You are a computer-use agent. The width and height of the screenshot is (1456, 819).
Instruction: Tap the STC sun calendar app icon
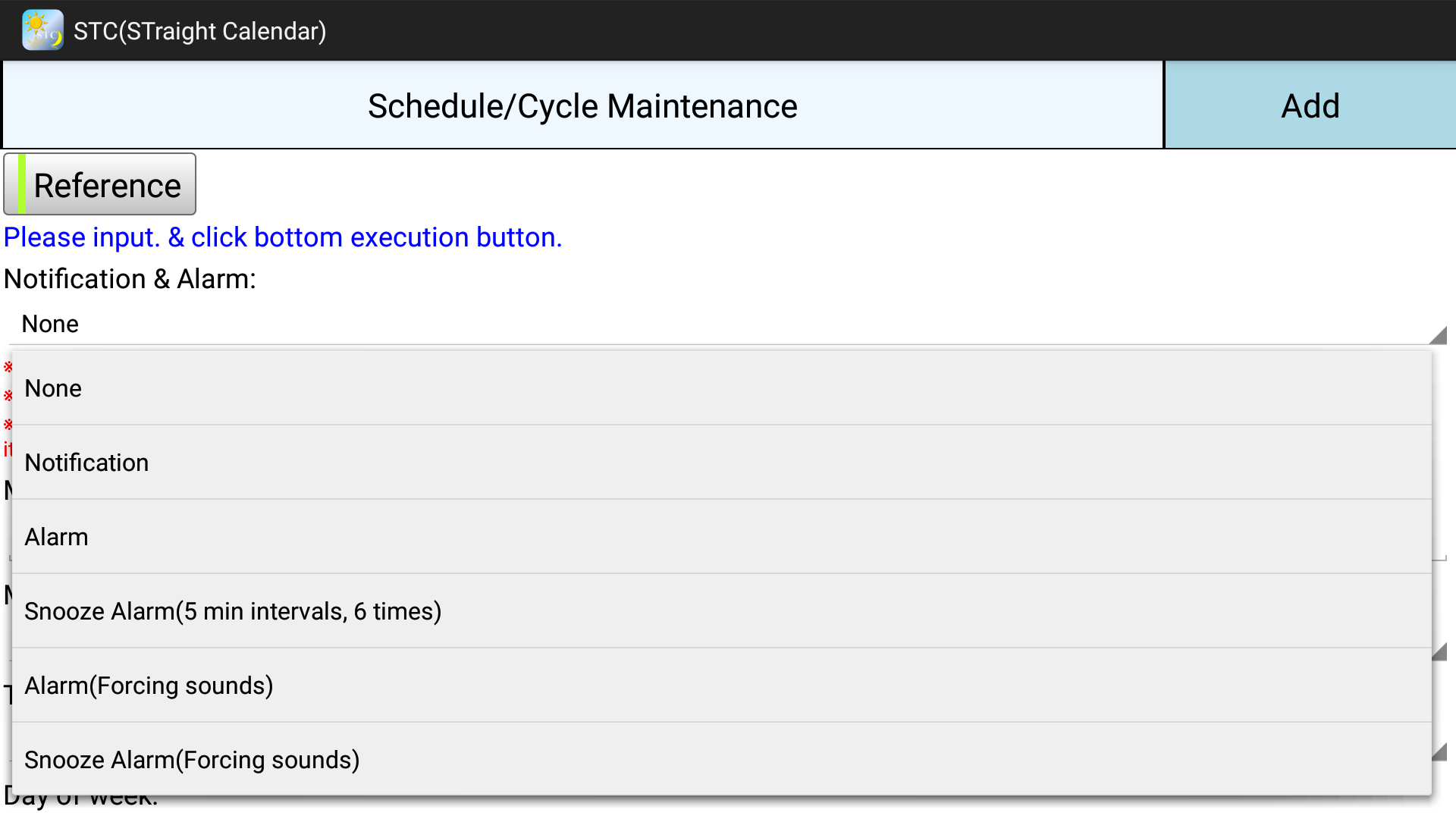tap(42, 30)
